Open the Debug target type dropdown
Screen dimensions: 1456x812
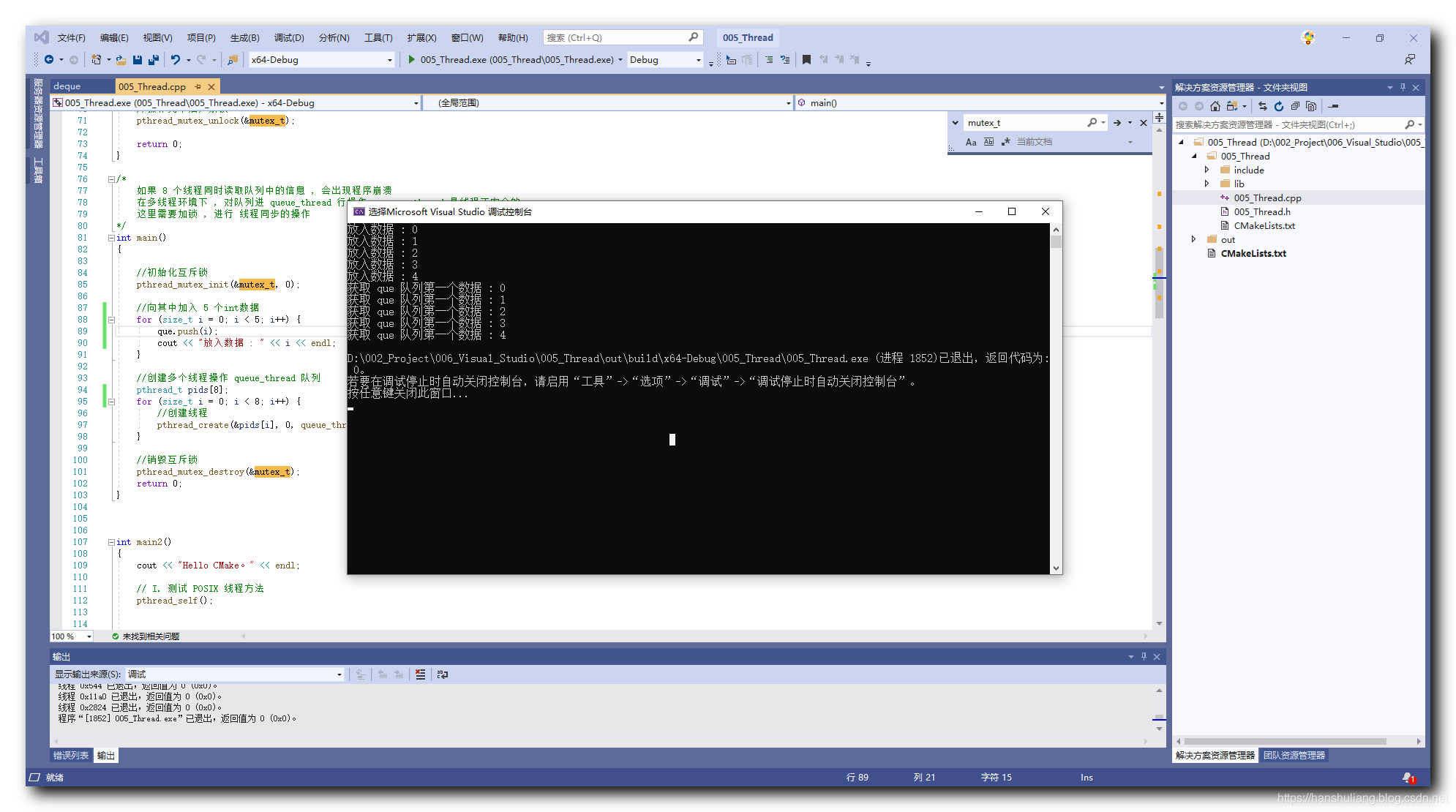(665, 59)
